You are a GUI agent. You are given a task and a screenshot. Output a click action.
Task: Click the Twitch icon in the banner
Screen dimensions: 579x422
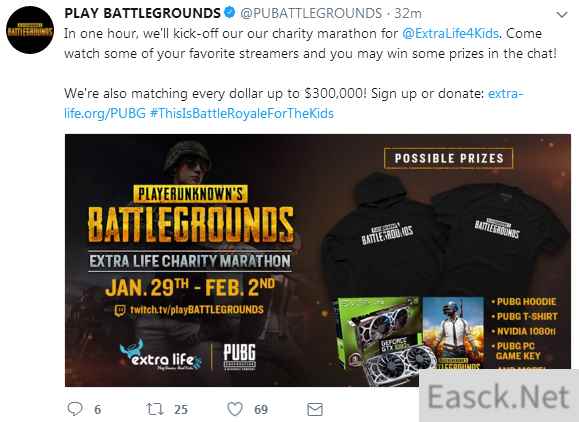tap(120, 310)
